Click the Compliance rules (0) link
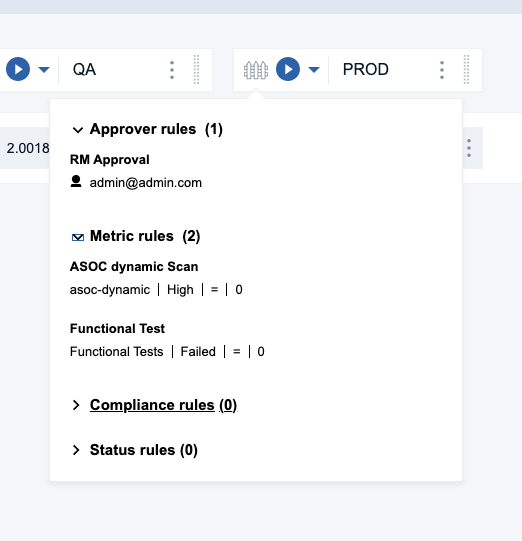The width and height of the screenshot is (522, 541). [x=163, y=405]
